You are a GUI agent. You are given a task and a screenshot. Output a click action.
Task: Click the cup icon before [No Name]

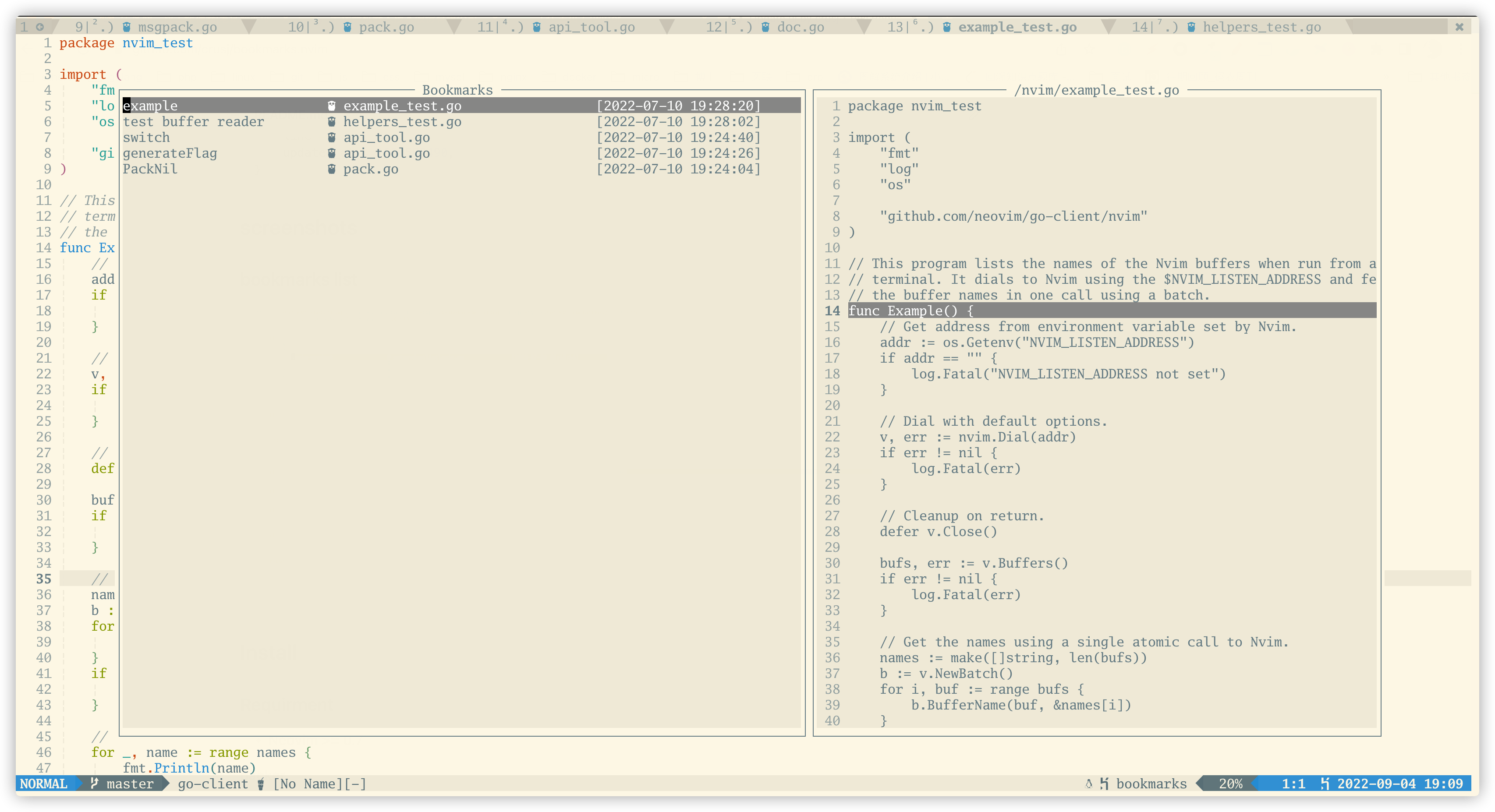(261, 784)
